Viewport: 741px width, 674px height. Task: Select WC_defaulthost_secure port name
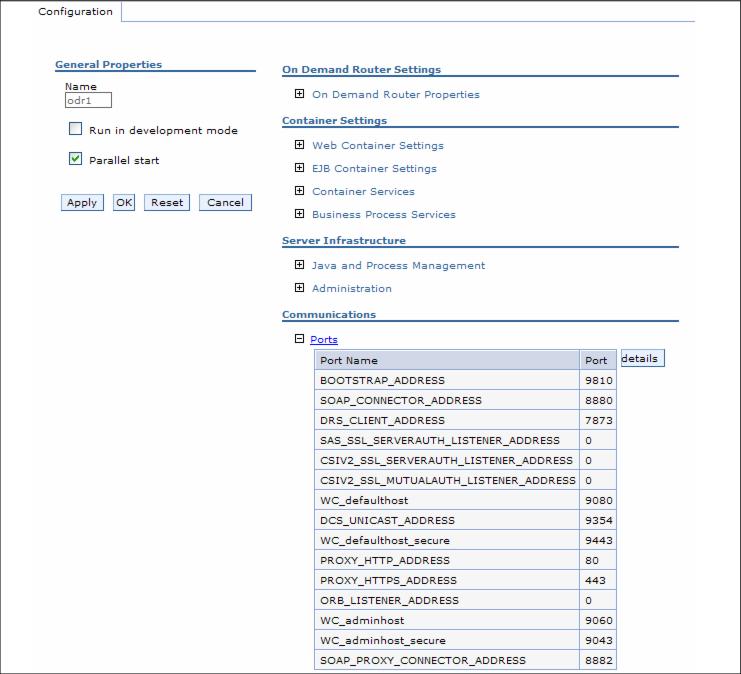[385, 540]
